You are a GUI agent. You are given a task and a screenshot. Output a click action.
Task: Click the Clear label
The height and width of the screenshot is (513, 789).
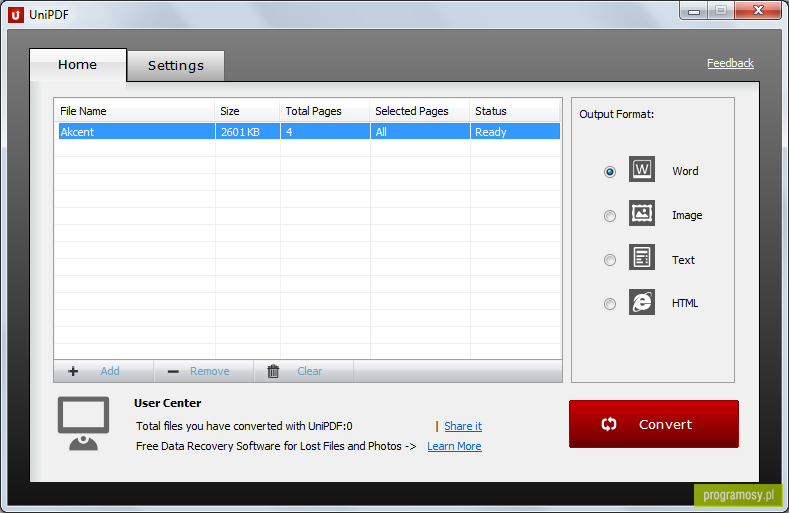point(309,371)
